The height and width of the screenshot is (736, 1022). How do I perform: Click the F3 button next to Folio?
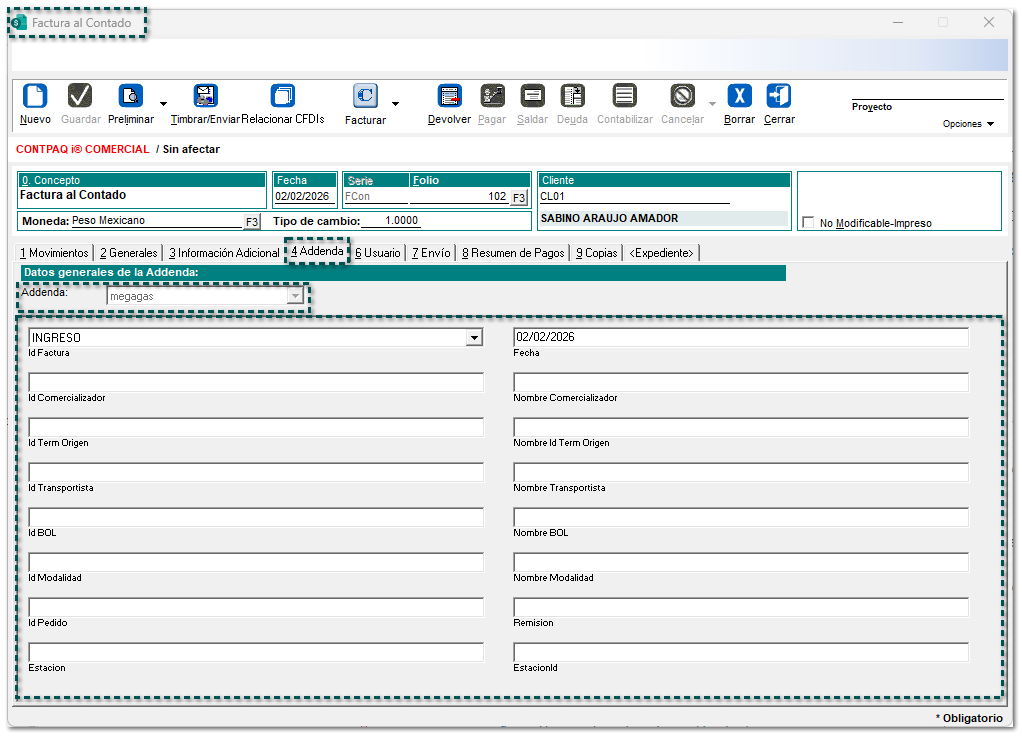coord(519,198)
